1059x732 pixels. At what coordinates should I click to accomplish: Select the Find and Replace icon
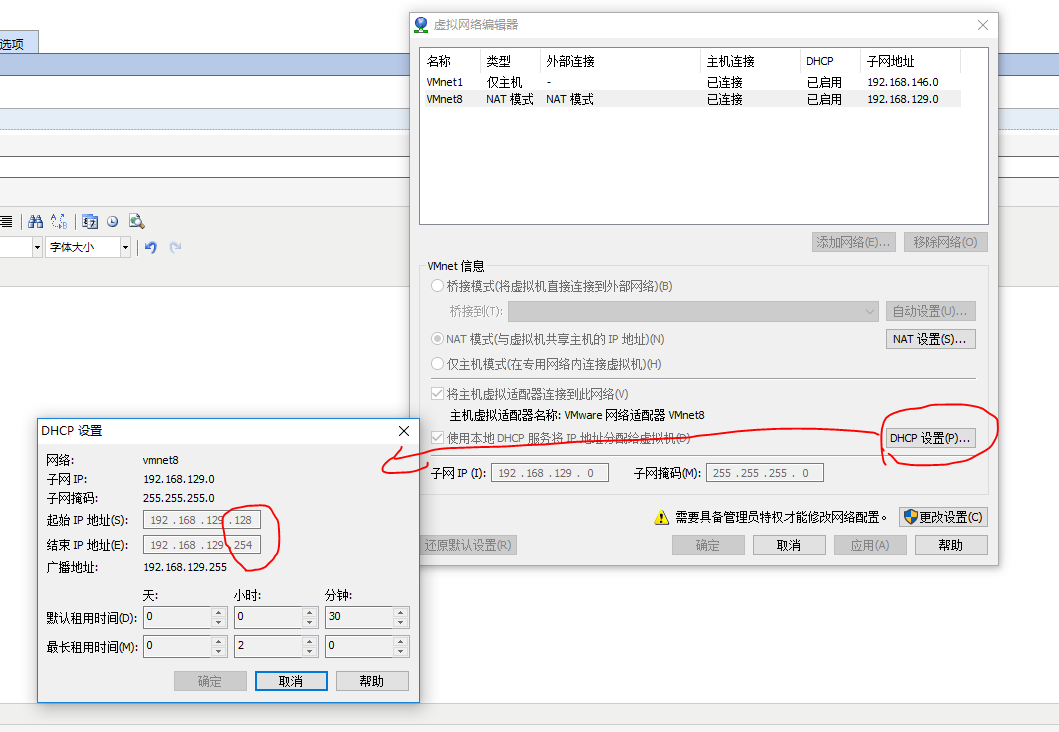[x=59, y=221]
